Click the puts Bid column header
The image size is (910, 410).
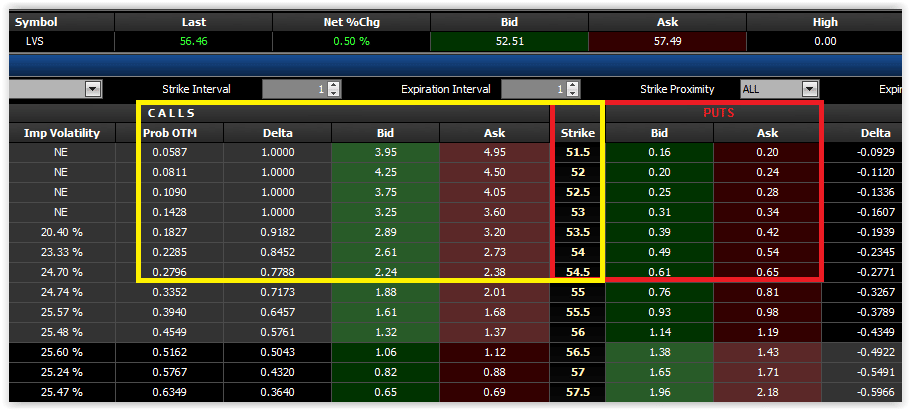coord(659,133)
